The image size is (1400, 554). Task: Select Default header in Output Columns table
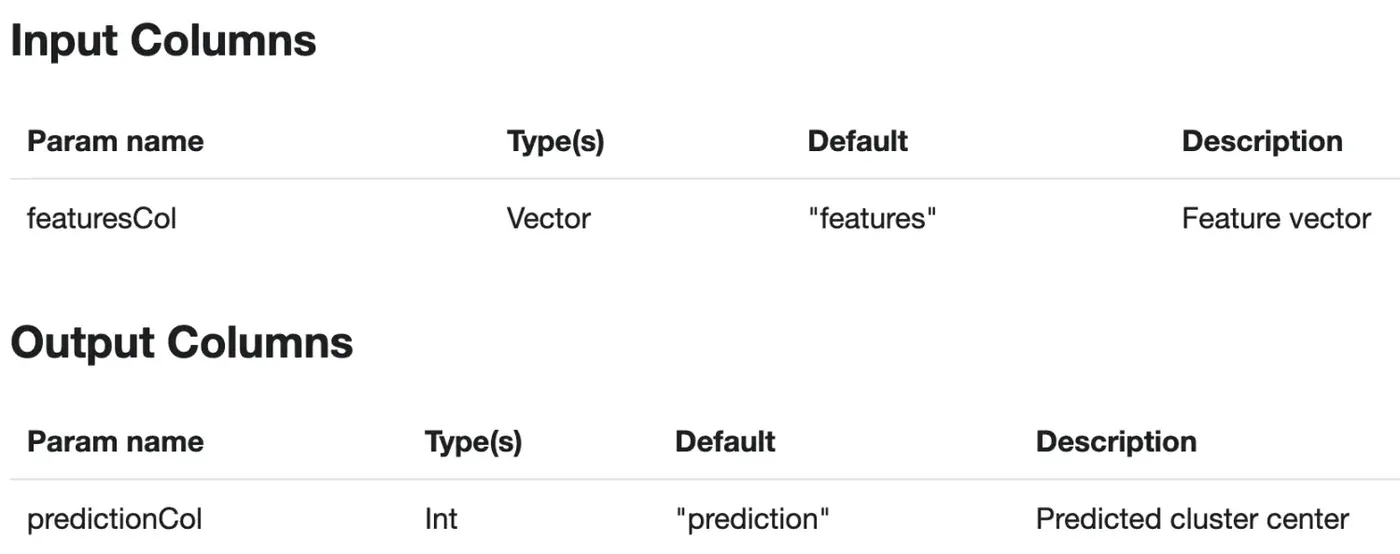725,441
